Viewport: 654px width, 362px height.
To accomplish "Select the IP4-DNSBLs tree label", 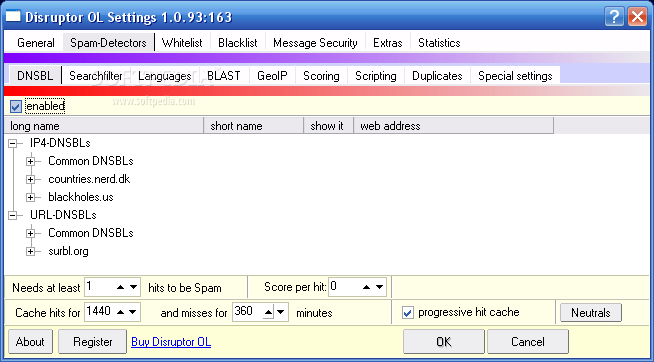I will point(60,143).
